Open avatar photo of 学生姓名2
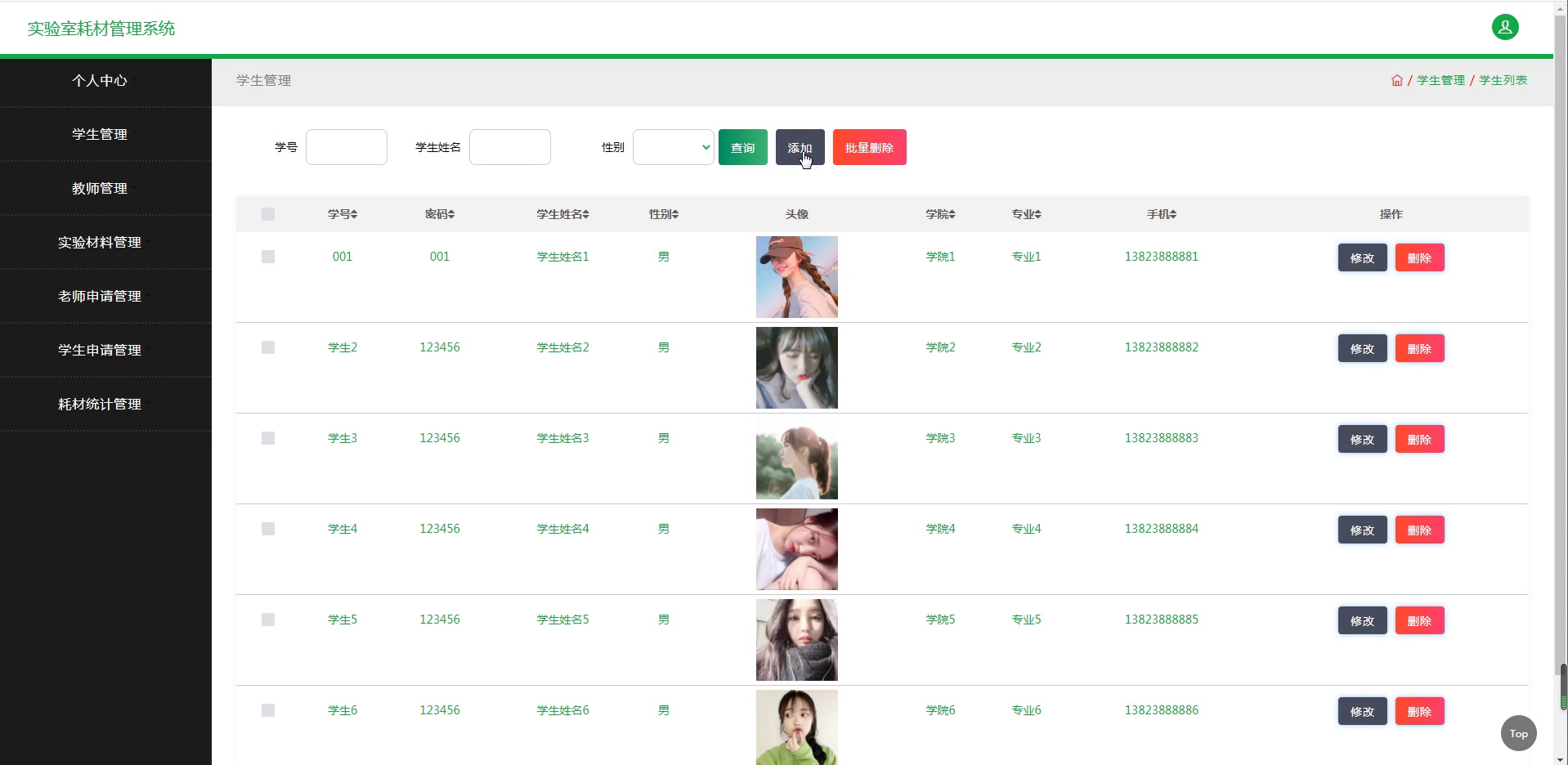The height and width of the screenshot is (765, 1568). [x=797, y=368]
